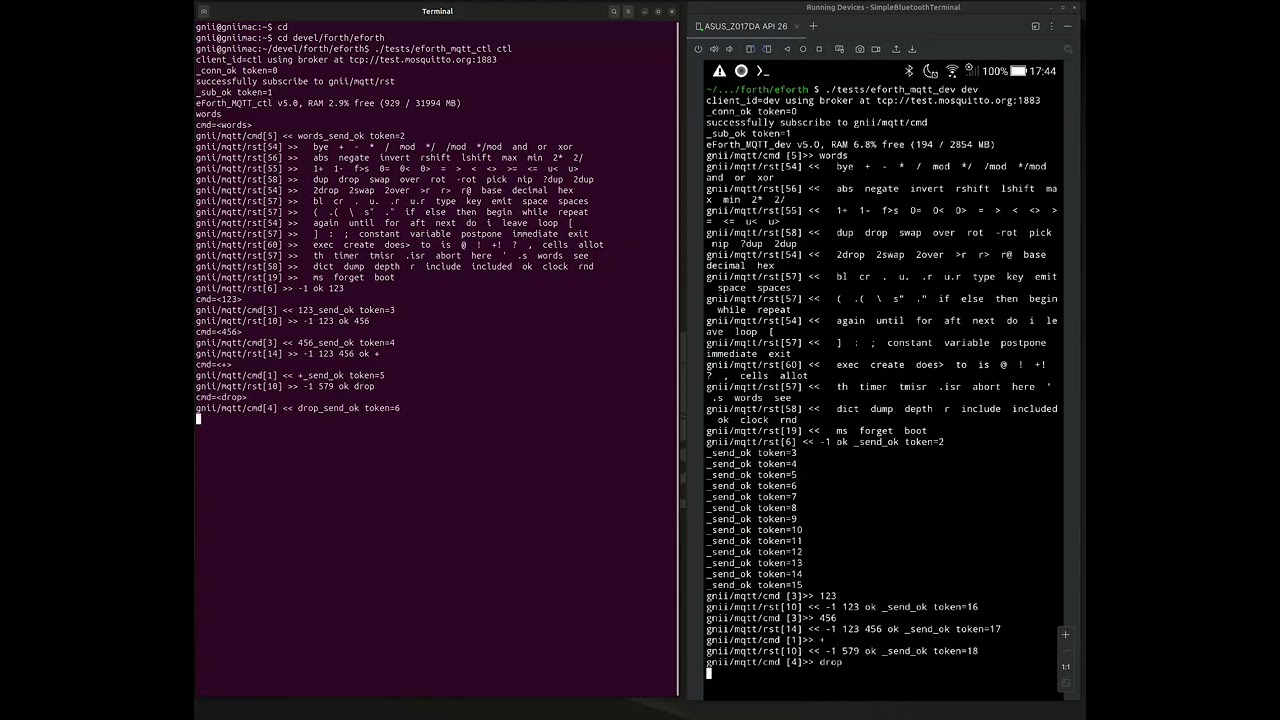Screen dimensions: 1280x720
Task: Click the emulator terminal cursor line
Action: 708,673
